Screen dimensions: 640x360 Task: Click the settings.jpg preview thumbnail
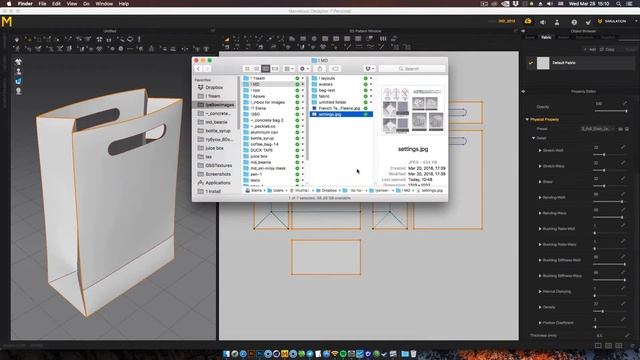pos(413,110)
